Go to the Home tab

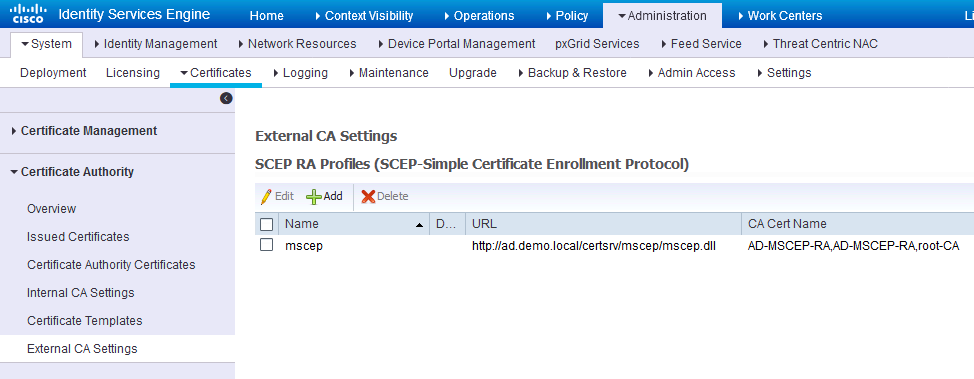coord(266,16)
